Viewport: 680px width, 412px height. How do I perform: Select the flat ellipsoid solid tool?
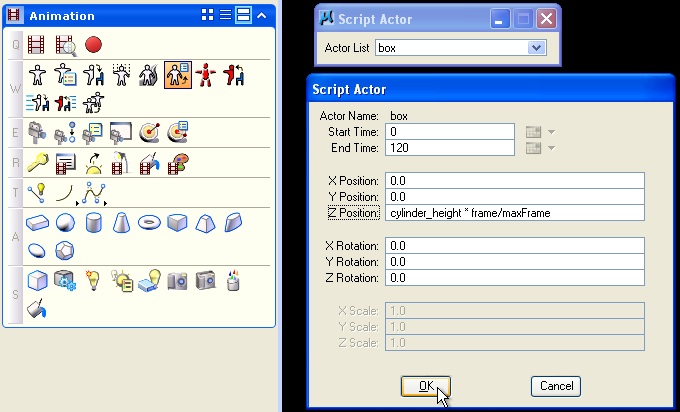(36, 251)
